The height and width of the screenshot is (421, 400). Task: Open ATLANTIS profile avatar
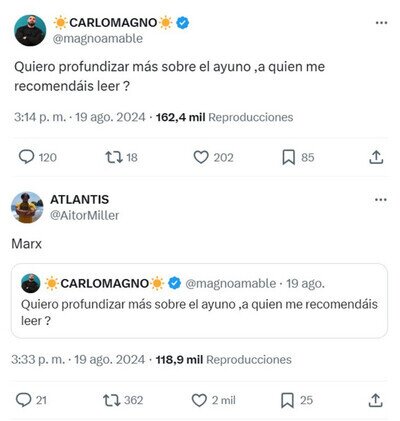(27, 207)
